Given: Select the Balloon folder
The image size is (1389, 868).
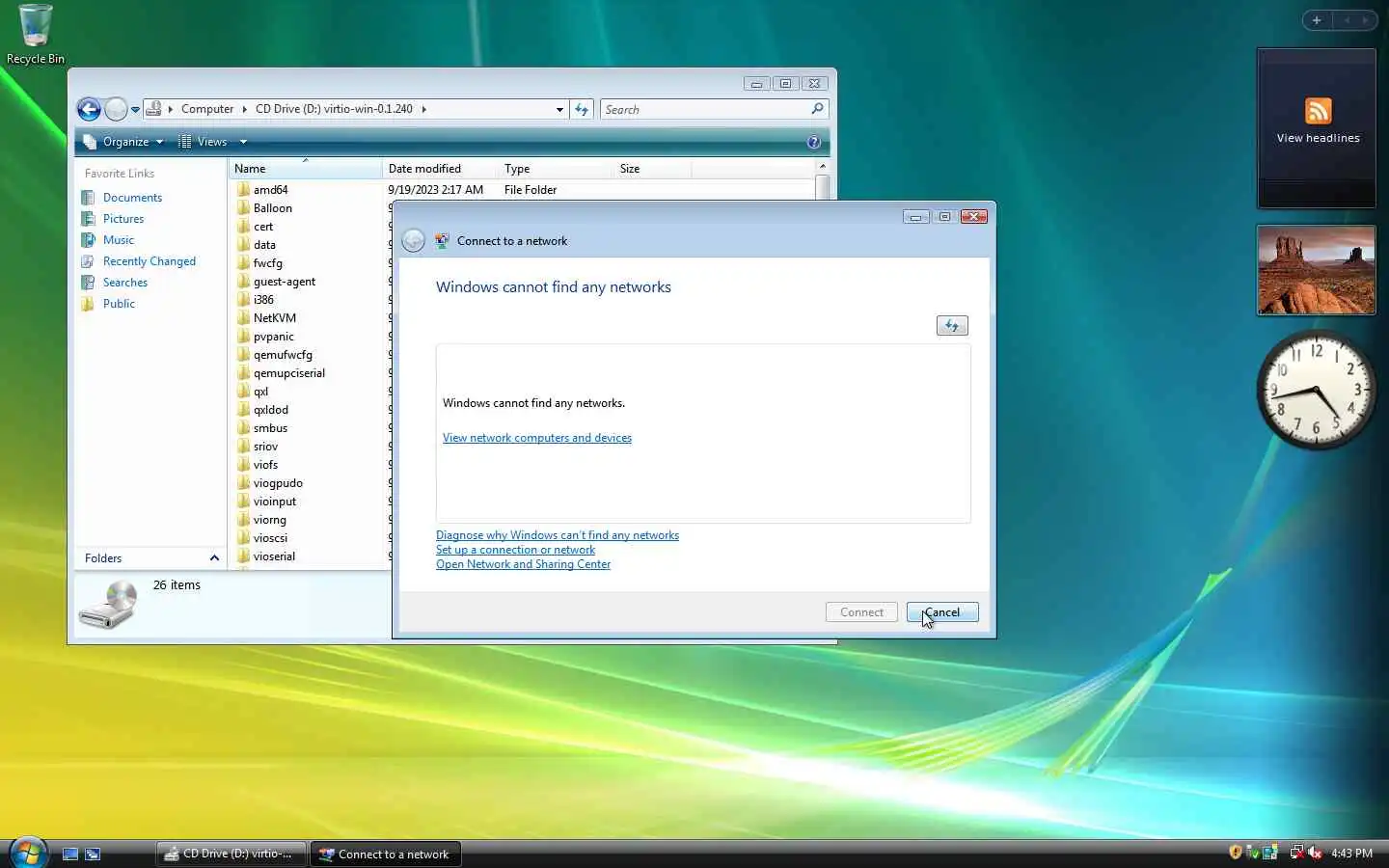Looking at the screenshot, I should tap(272, 208).
